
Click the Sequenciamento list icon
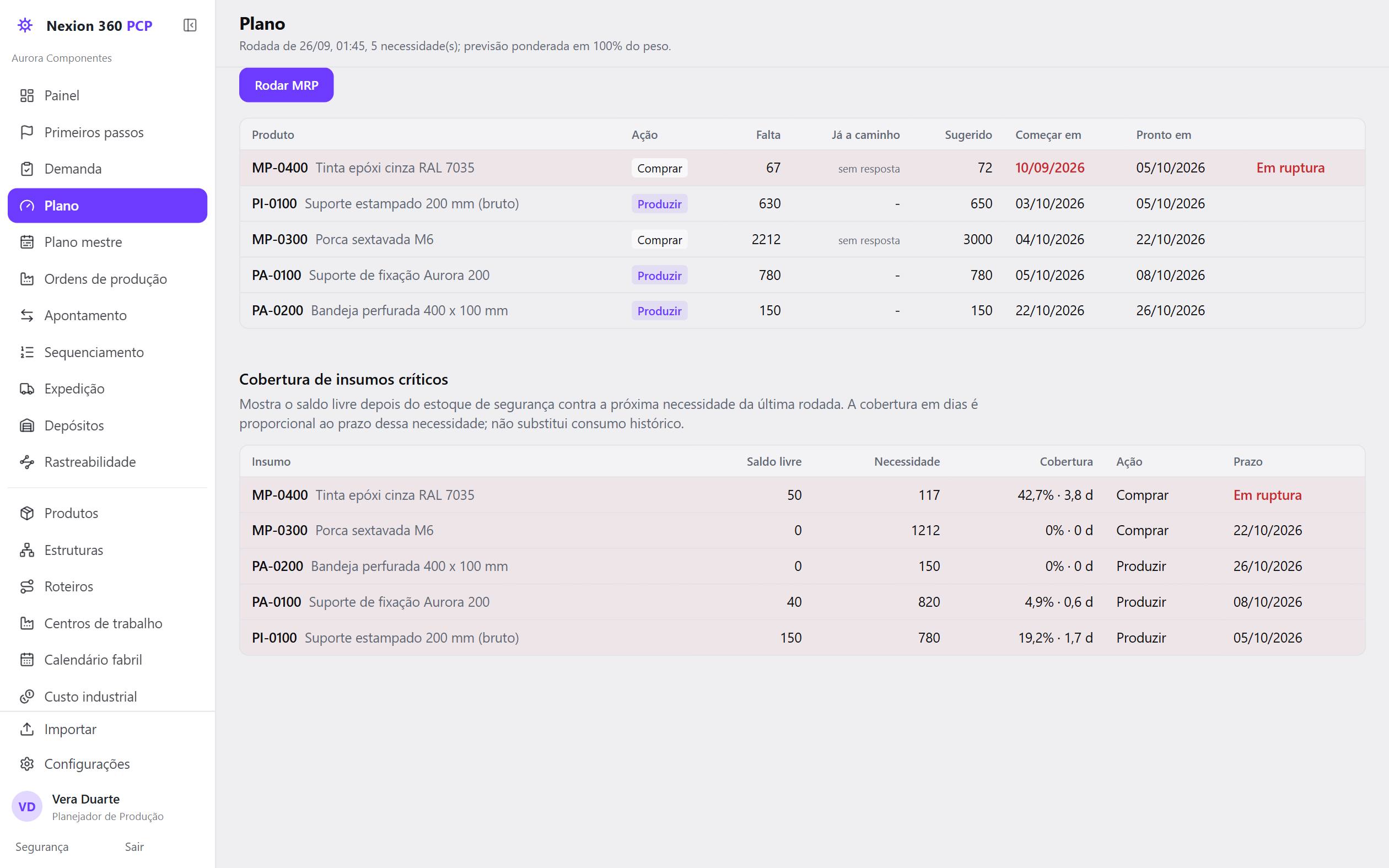27,352
